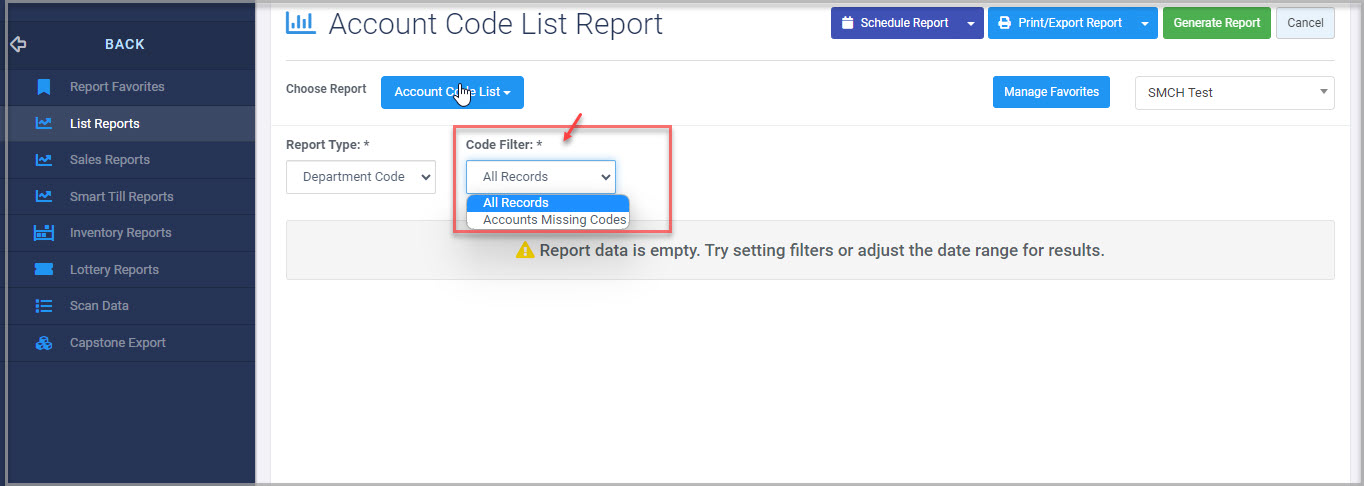Viewport: 1364px width, 486px height.
Task: Open the Account Code List dropdown
Action: [x=452, y=92]
